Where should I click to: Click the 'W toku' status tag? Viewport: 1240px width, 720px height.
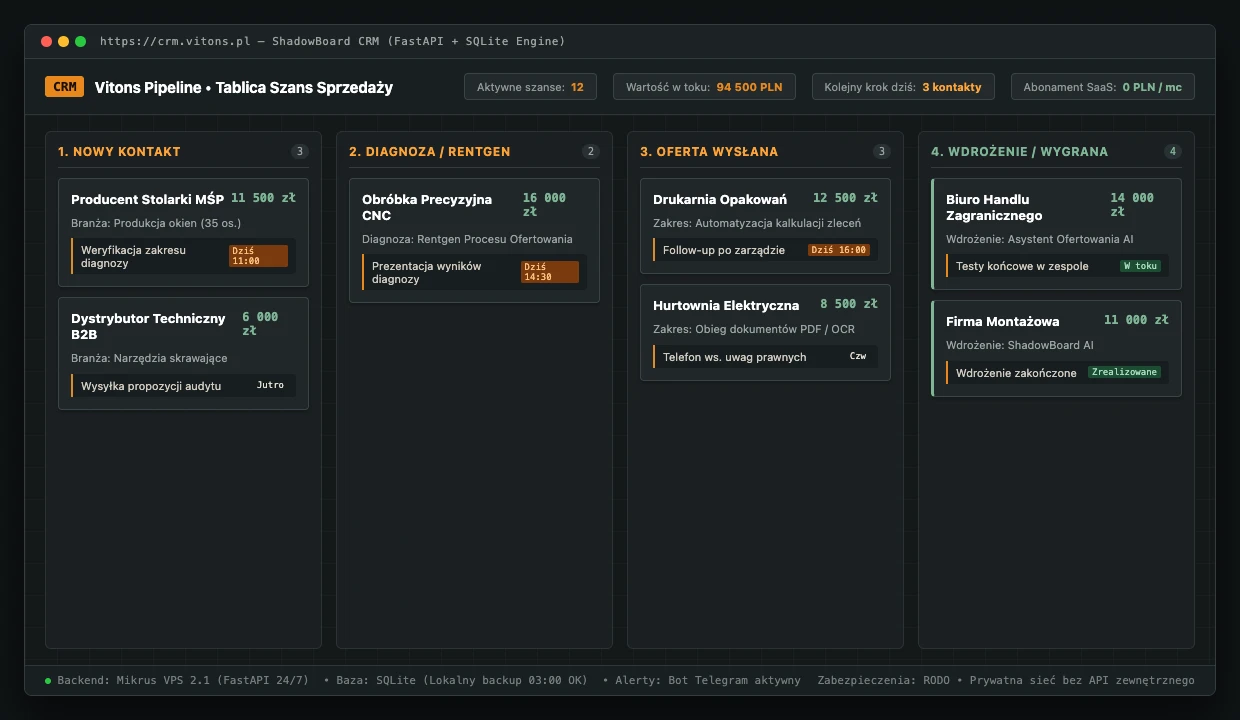1140,266
